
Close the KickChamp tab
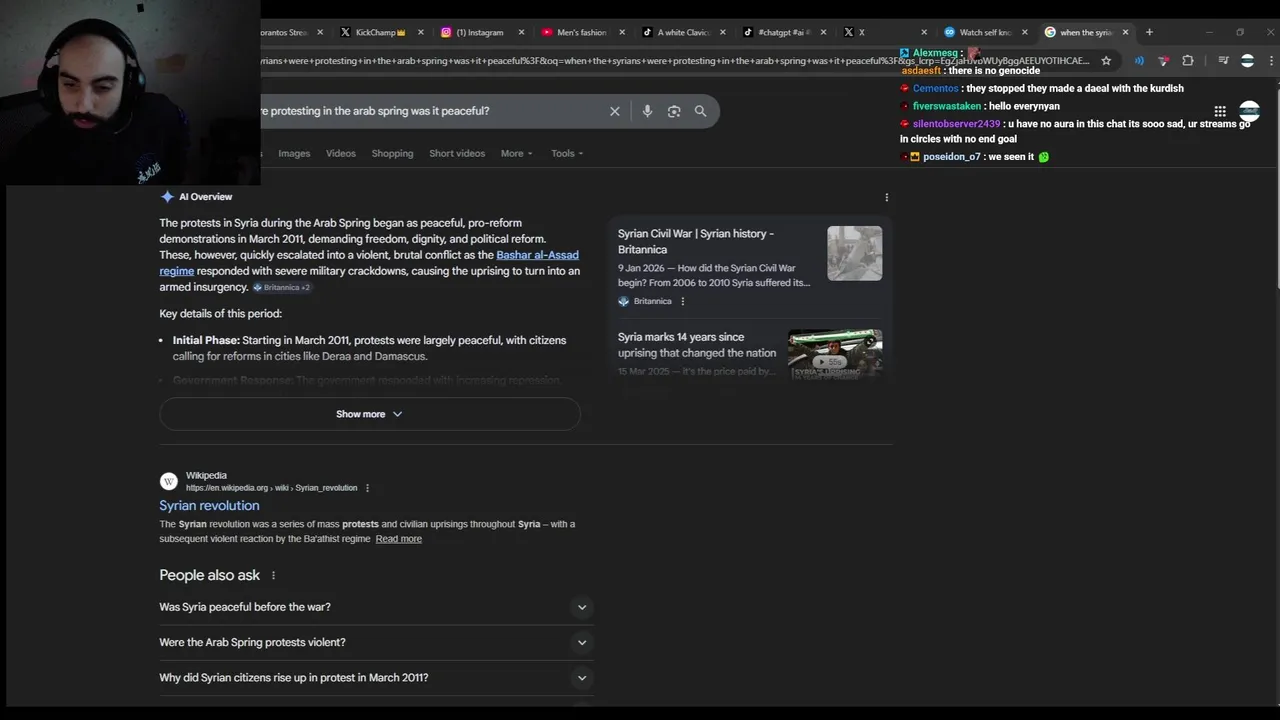(x=421, y=32)
